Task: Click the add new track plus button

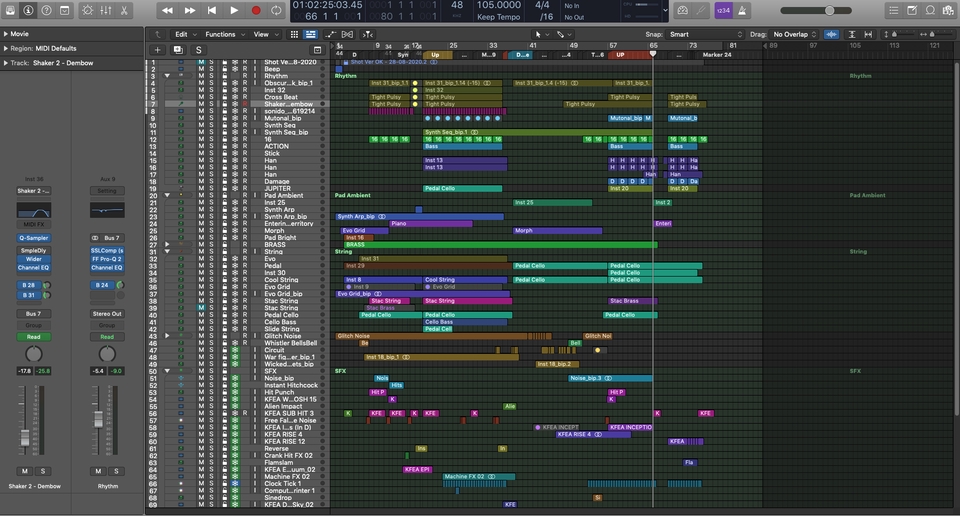Action: 157,50
